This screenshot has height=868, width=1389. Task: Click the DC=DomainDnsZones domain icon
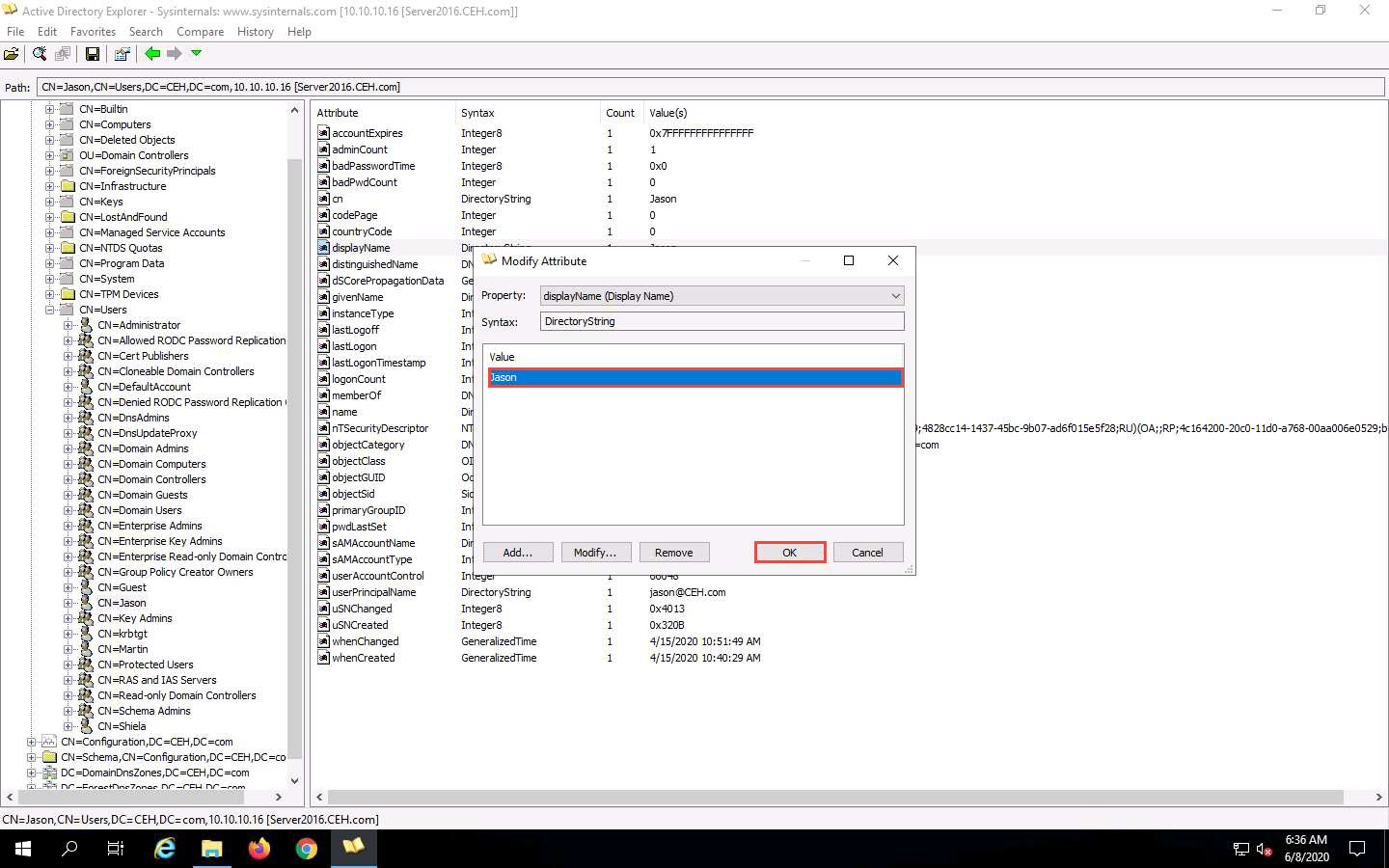tap(49, 773)
